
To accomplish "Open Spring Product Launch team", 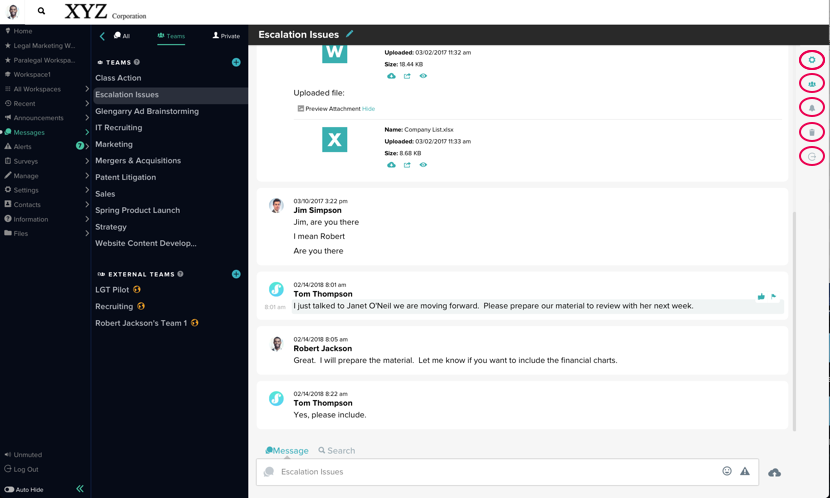I will [138, 210].
